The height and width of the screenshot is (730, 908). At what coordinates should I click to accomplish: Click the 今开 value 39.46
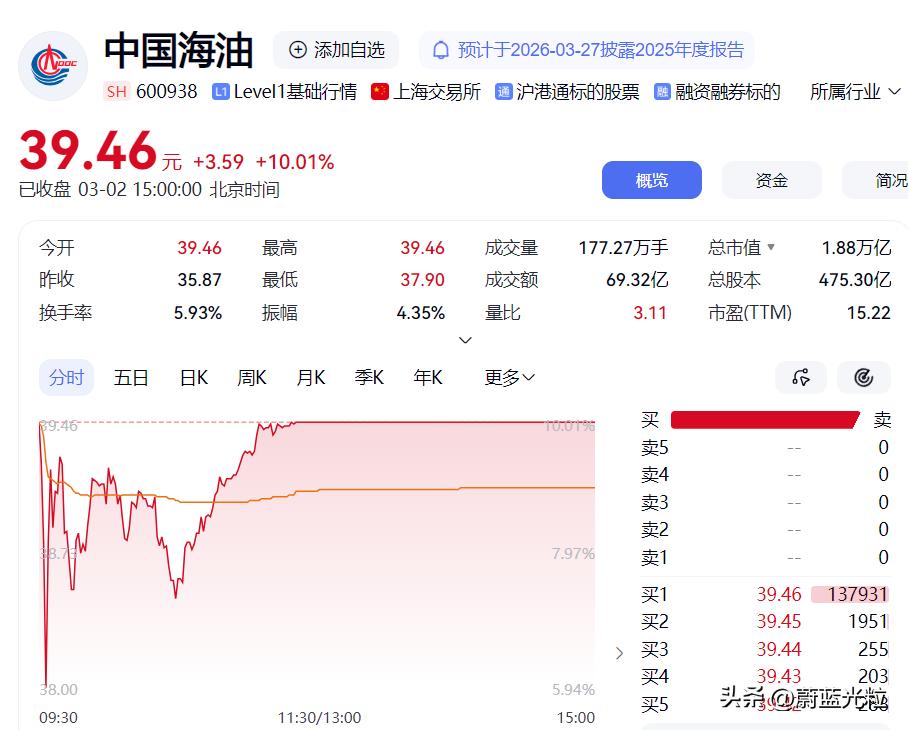tap(199, 248)
